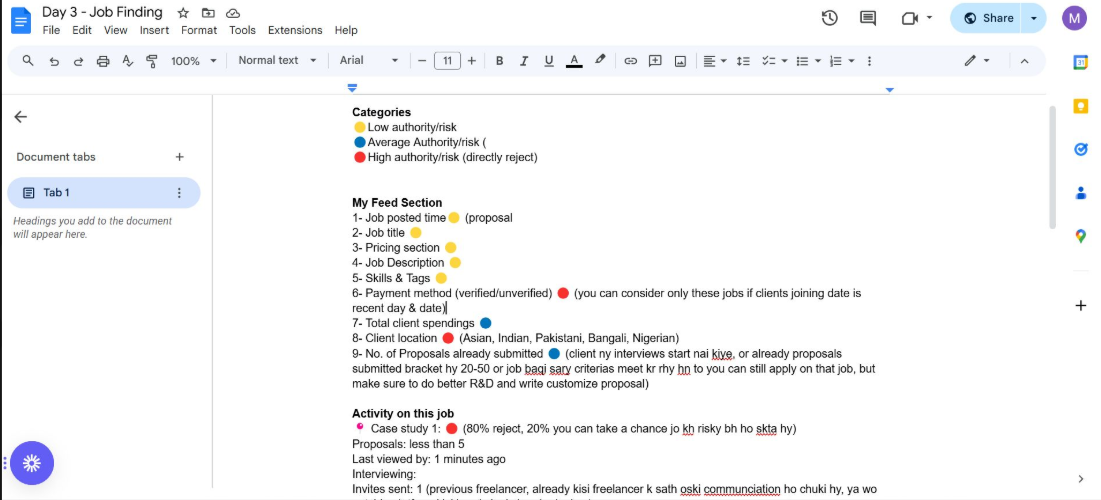The width and height of the screenshot is (1101, 500).
Task: Open the zoom 100% dropdown
Action: [x=193, y=61]
